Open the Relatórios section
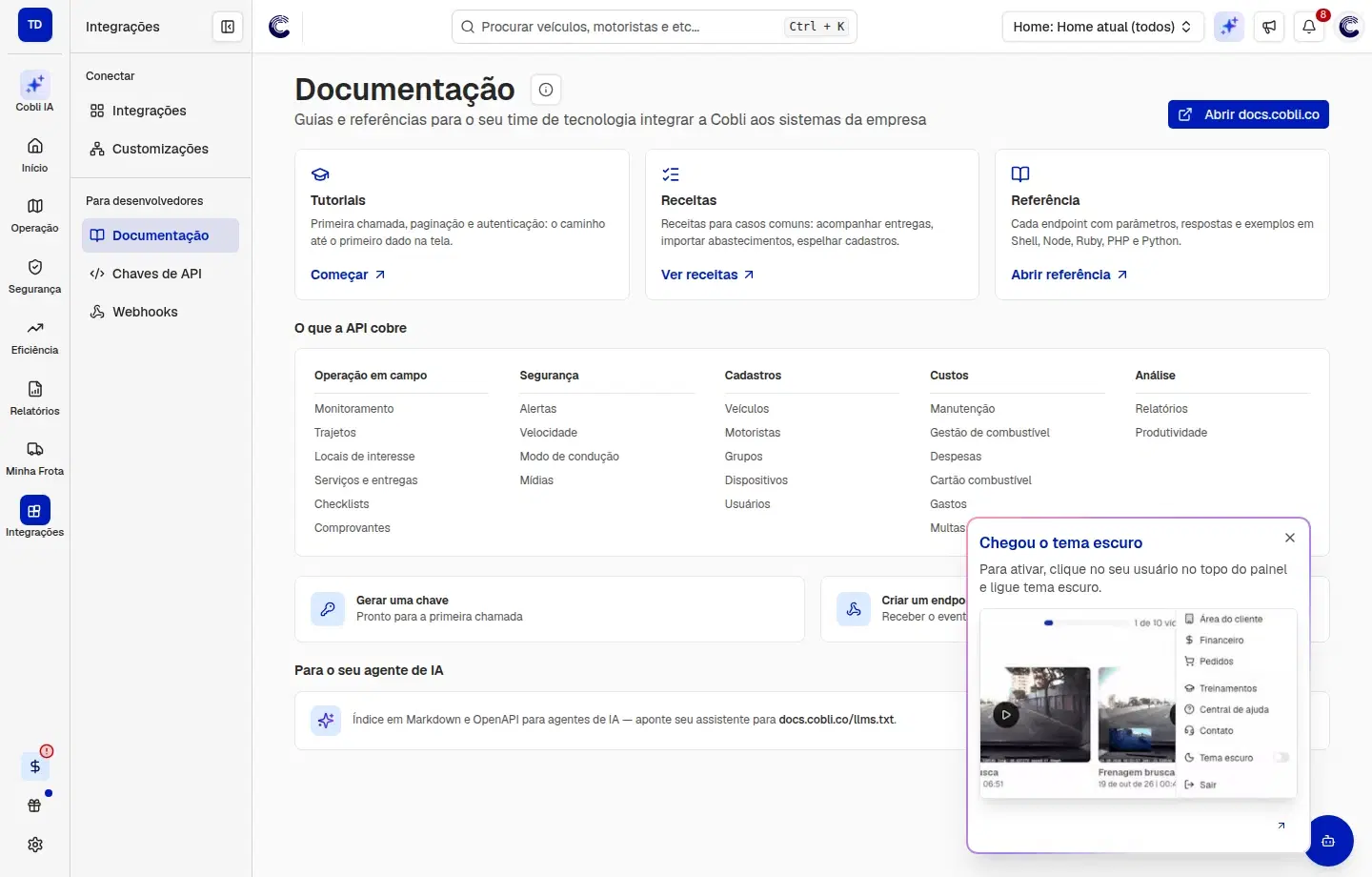Image resolution: width=1372 pixels, height=877 pixels. click(x=34, y=398)
